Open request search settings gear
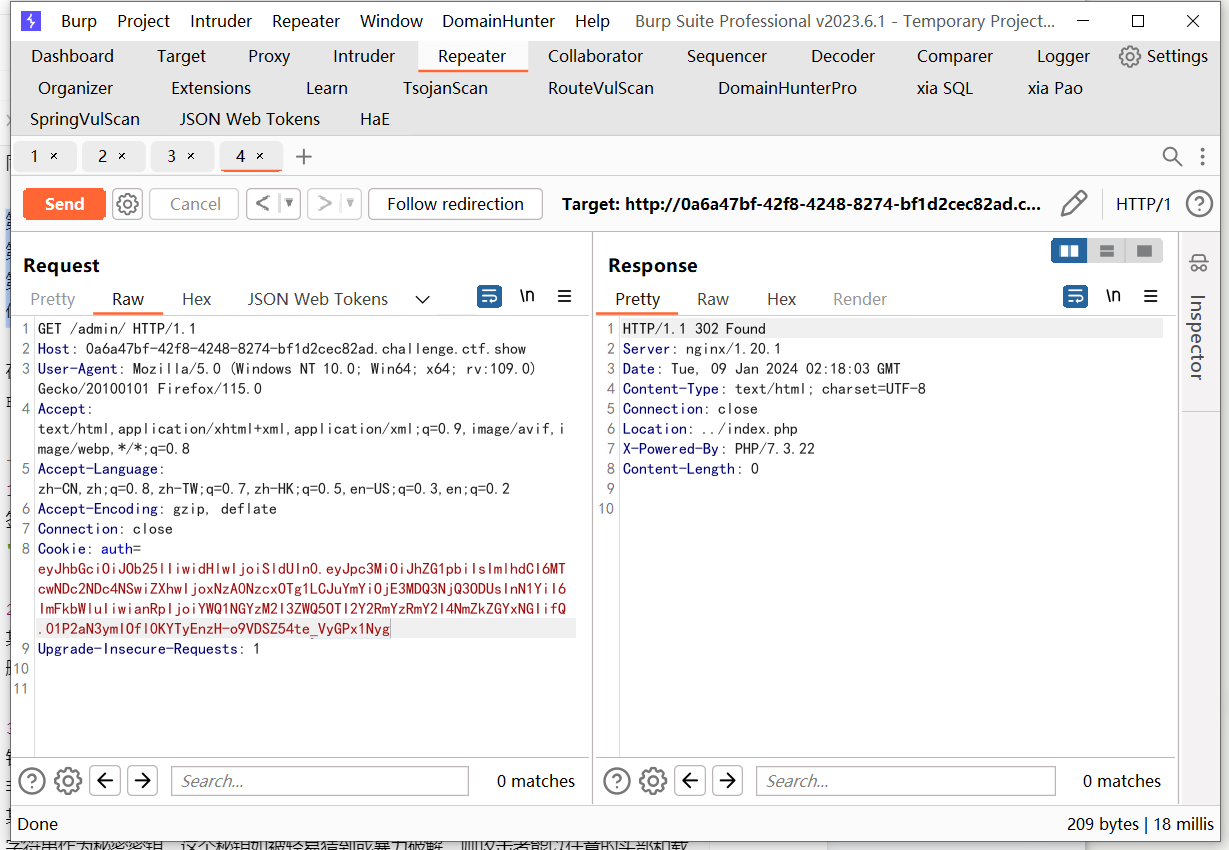This screenshot has width=1229, height=850. tap(68, 781)
